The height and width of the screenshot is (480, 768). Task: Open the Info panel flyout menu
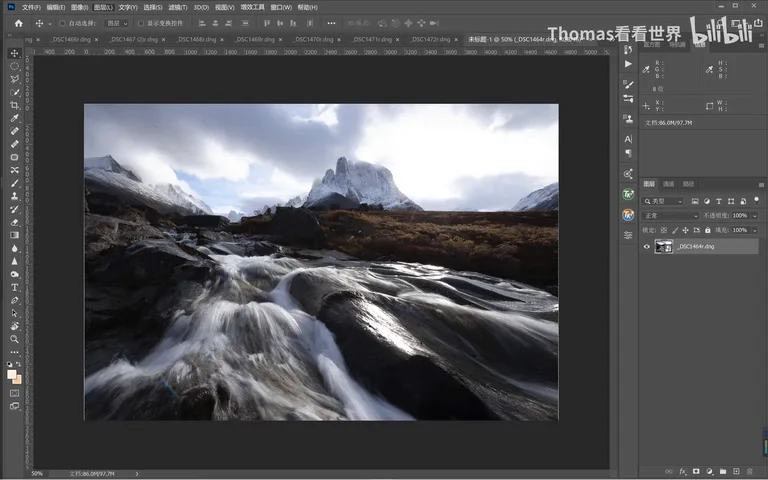pyautogui.click(x=761, y=45)
